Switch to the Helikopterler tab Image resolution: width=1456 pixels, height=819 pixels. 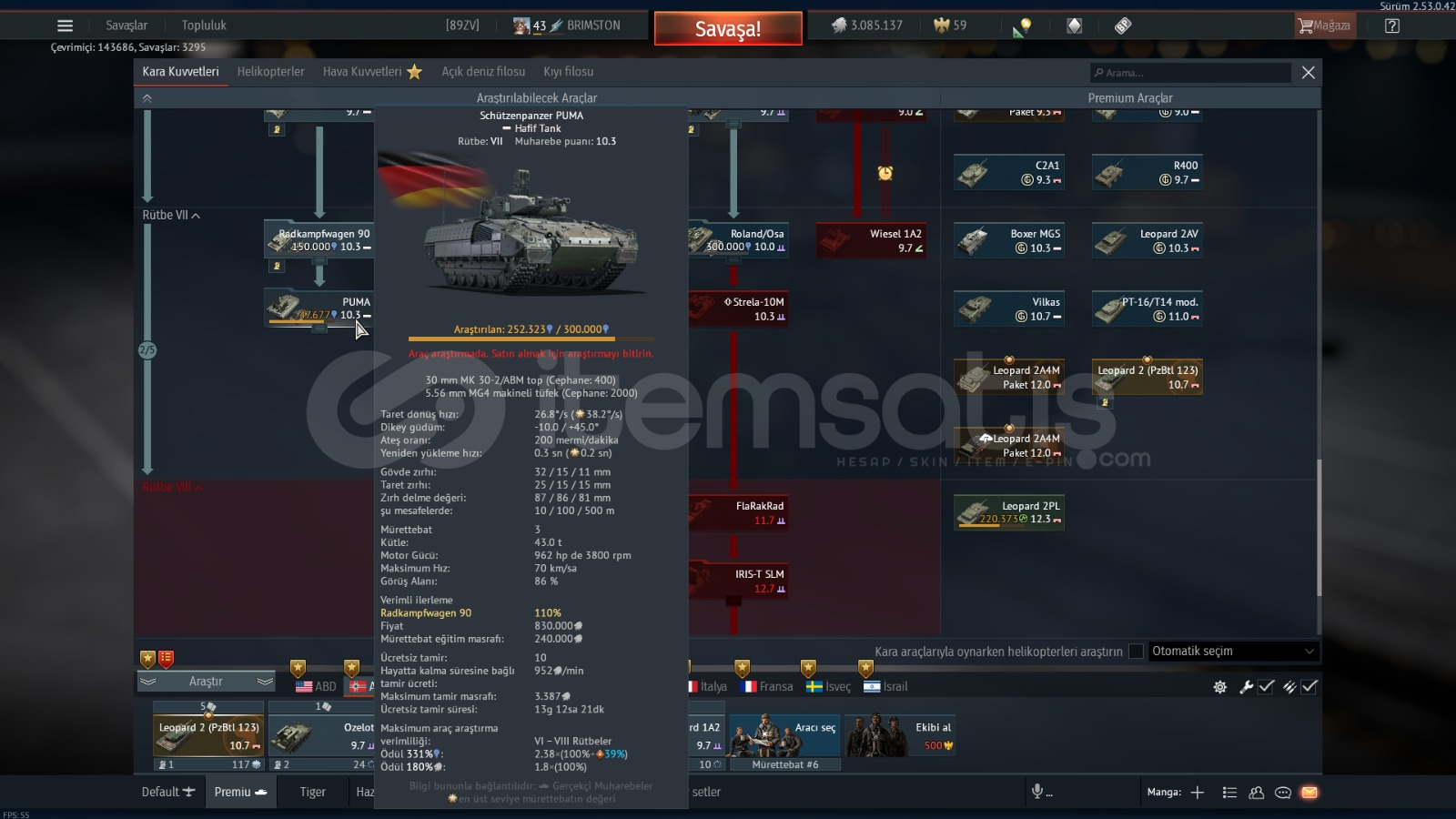(270, 72)
